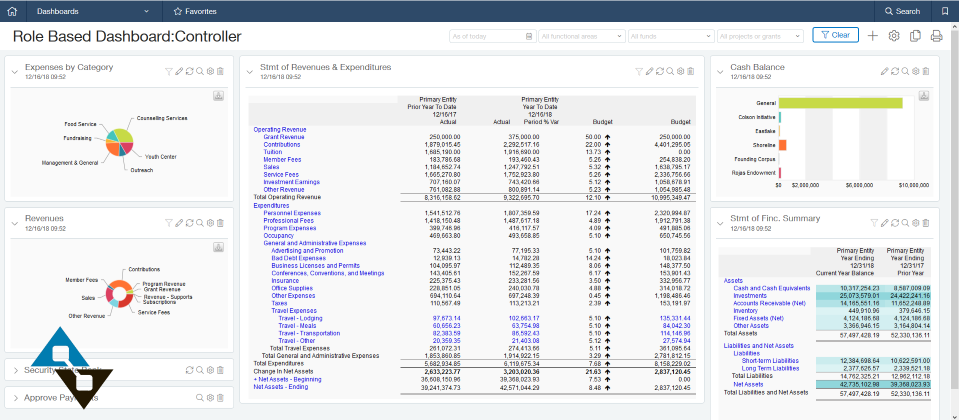Select the General bar in Cash Balance chart
The image size is (959, 420).
[841, 103]
